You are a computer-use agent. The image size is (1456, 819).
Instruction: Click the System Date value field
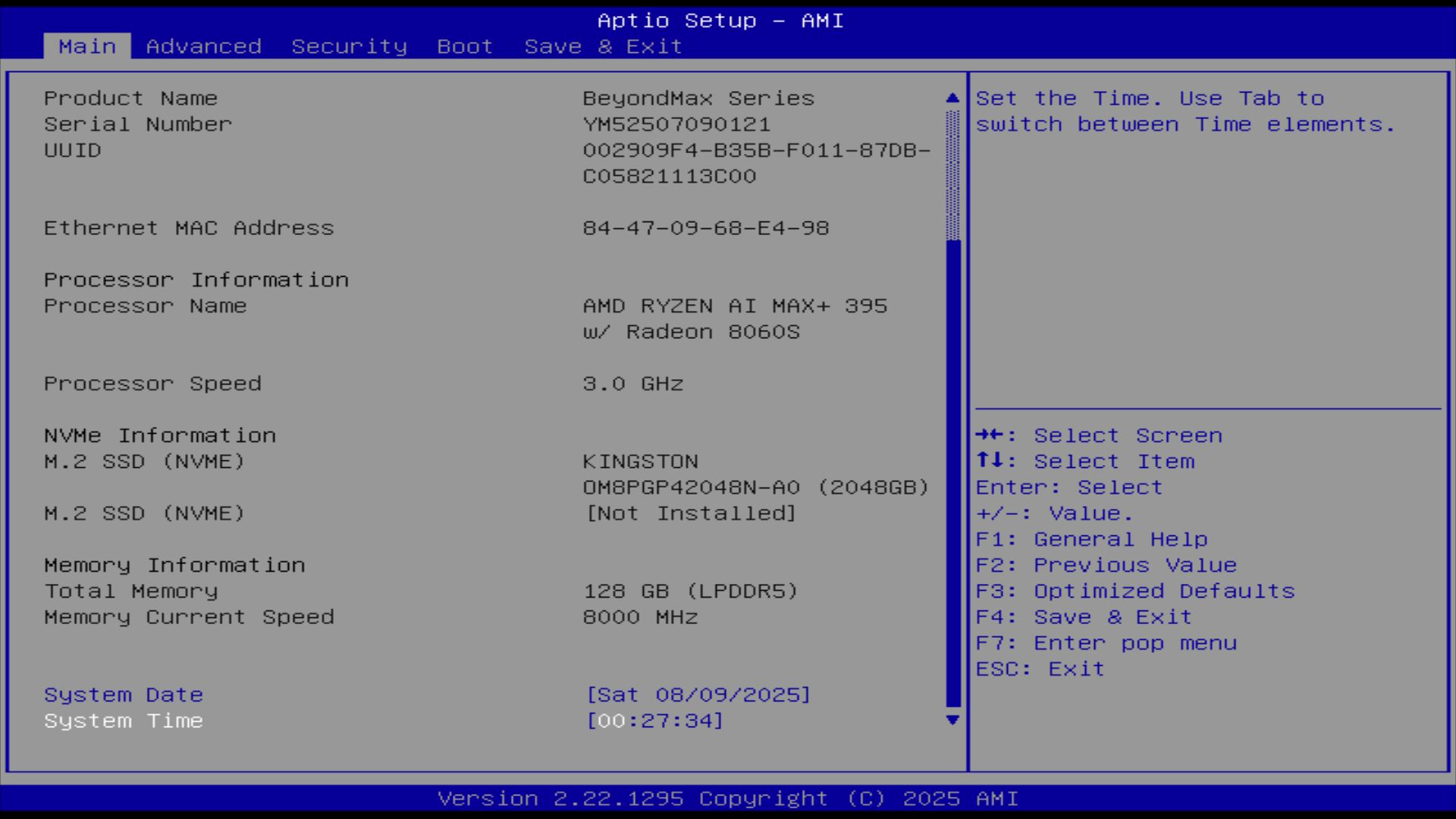pyautogui.click(x=698, y=695)
